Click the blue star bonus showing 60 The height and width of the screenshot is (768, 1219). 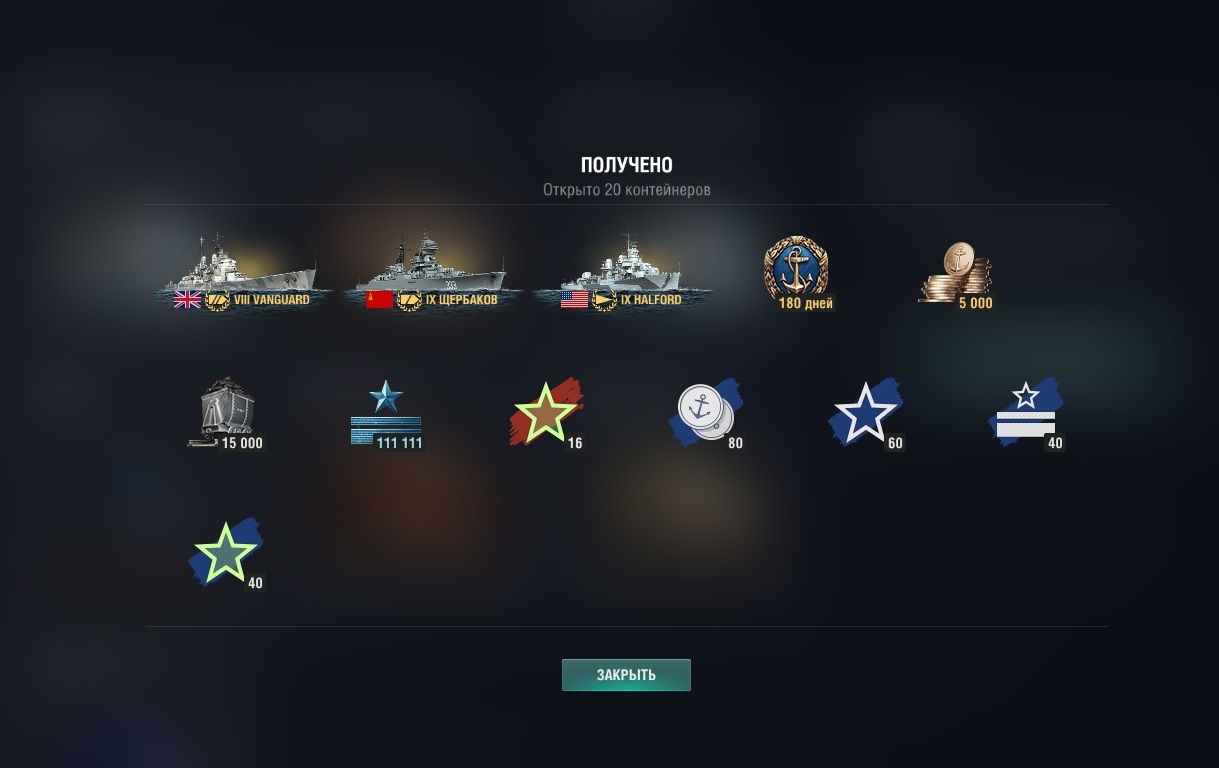click(x=866, y=413)
